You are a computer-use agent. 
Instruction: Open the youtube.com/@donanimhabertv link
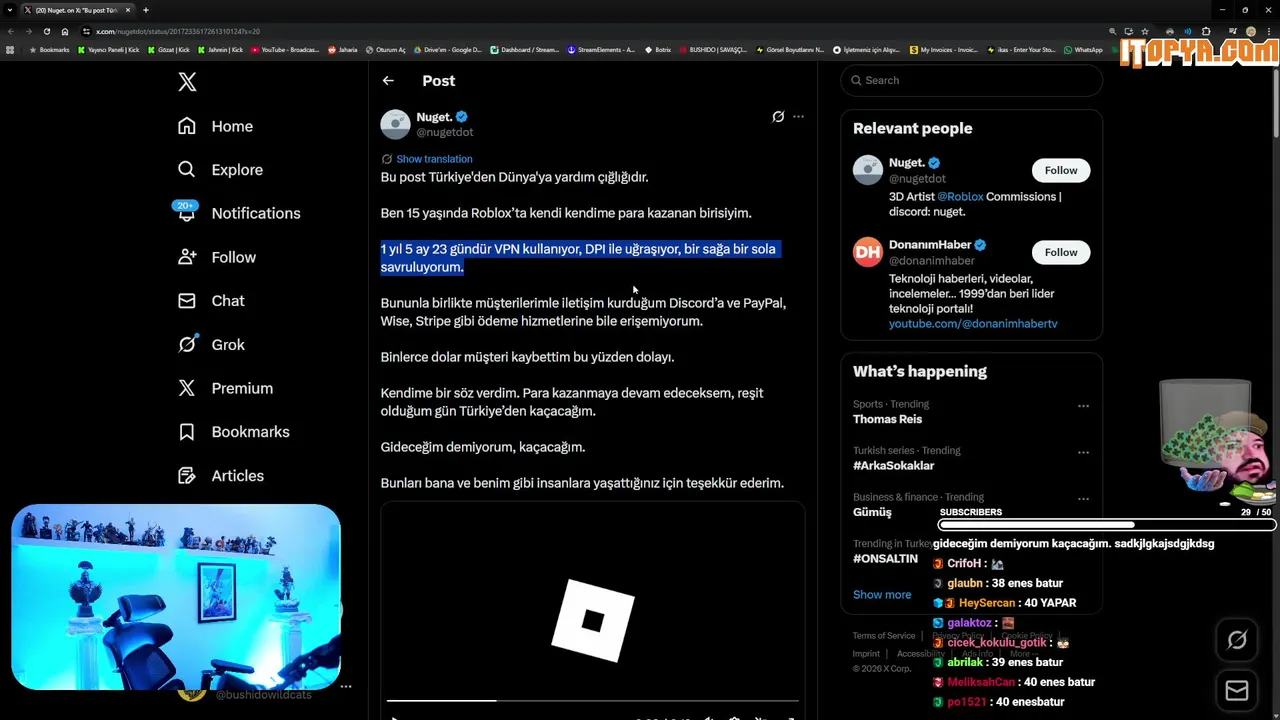[x=973, y=324]
